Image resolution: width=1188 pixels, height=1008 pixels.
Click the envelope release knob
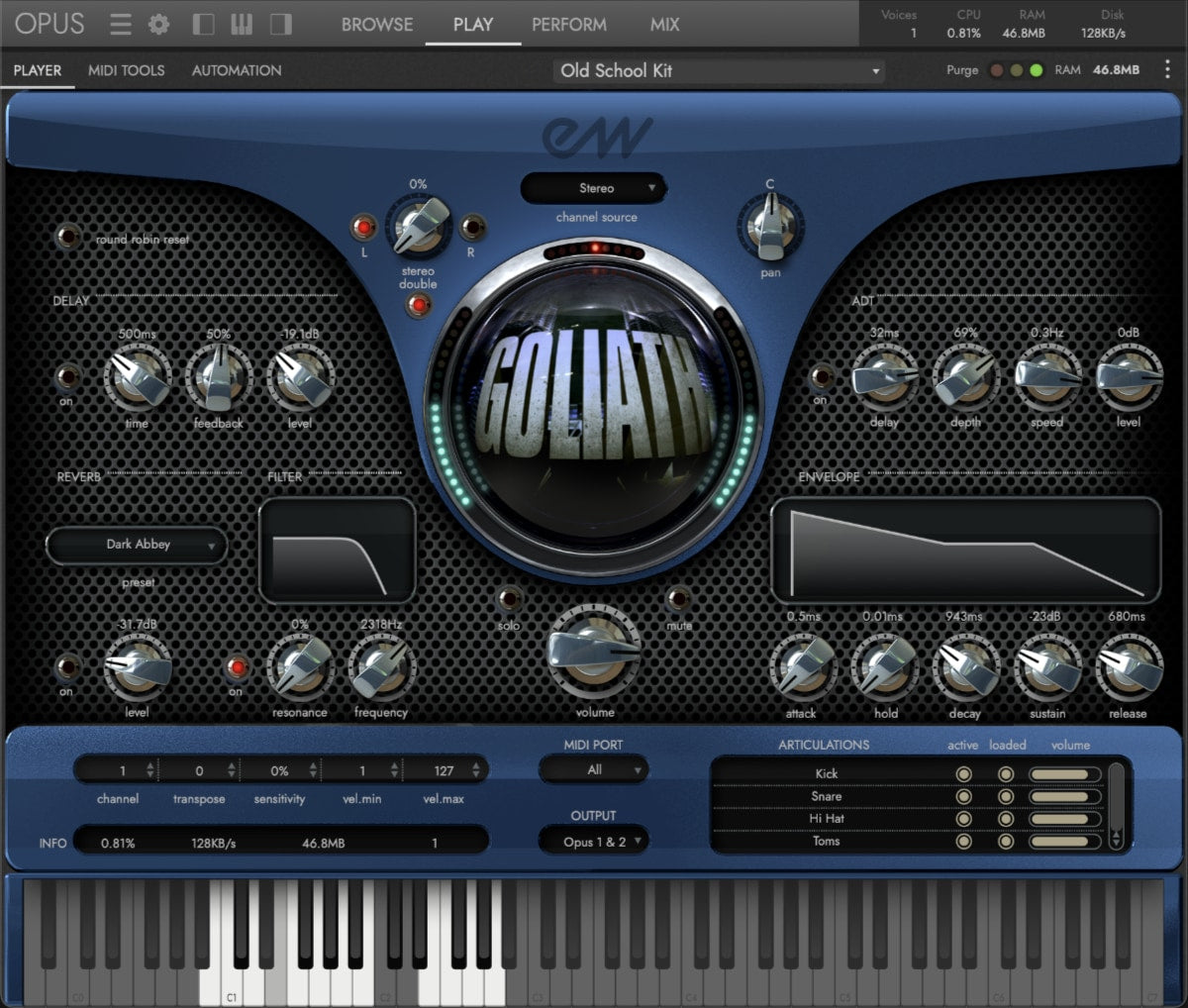pyautogui.click(x=1129, y=666)
